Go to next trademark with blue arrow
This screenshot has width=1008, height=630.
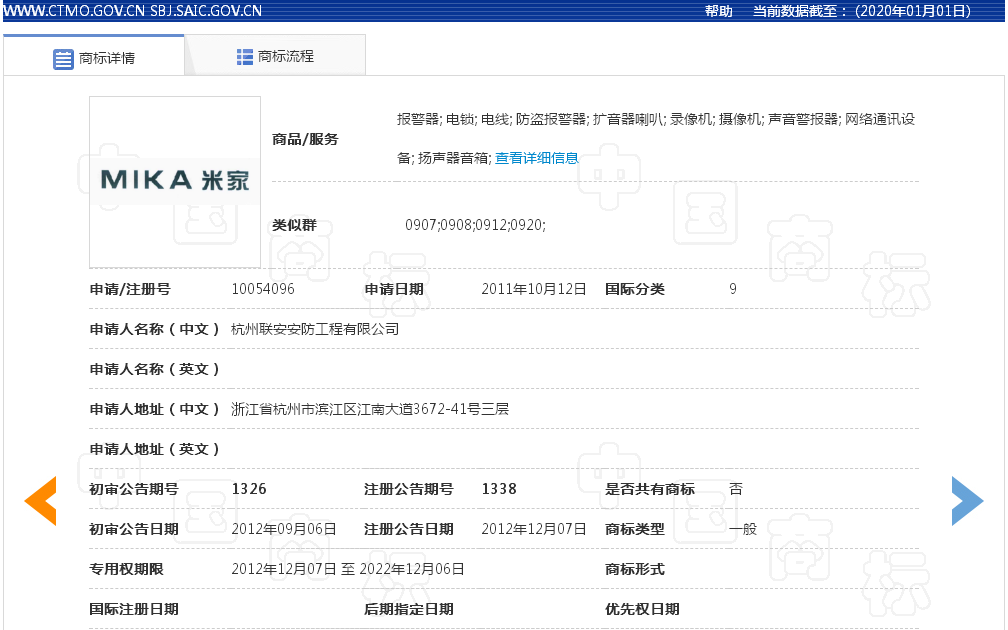[968, 501]
